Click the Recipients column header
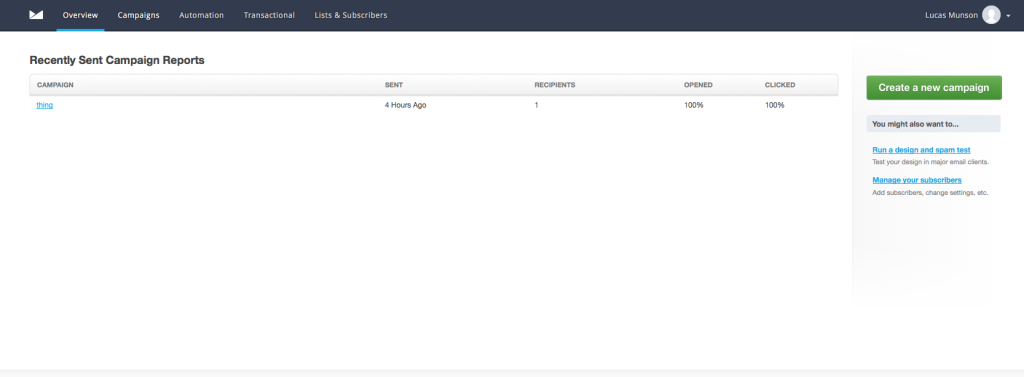The height and width of the screenshot is (377, 1024). click(554, 85)
